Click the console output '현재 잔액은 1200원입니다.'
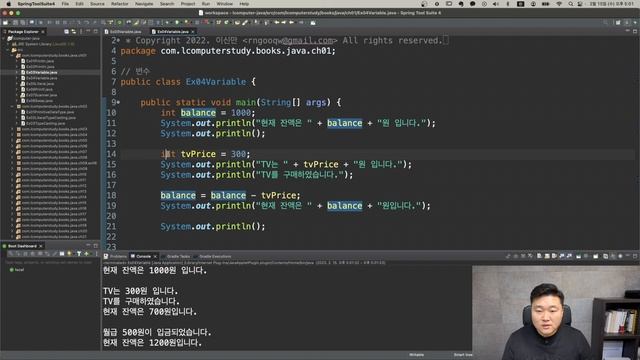Image resolution: width=640 pixels, height=360 pixels. [152, 342]
